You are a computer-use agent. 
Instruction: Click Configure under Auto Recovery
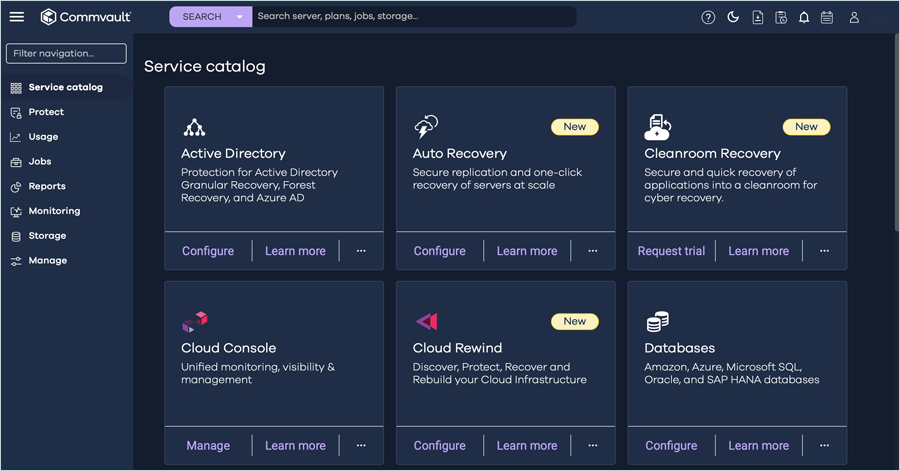(x=439, y=251)
